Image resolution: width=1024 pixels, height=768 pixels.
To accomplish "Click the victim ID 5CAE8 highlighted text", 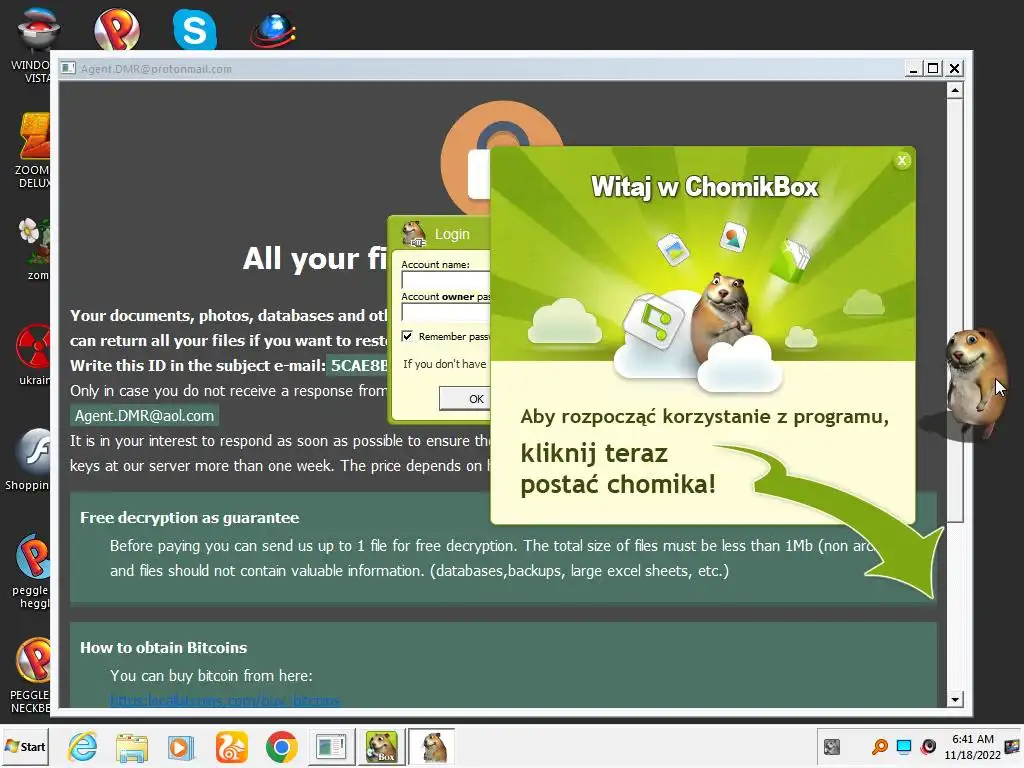I will [359, 365].
